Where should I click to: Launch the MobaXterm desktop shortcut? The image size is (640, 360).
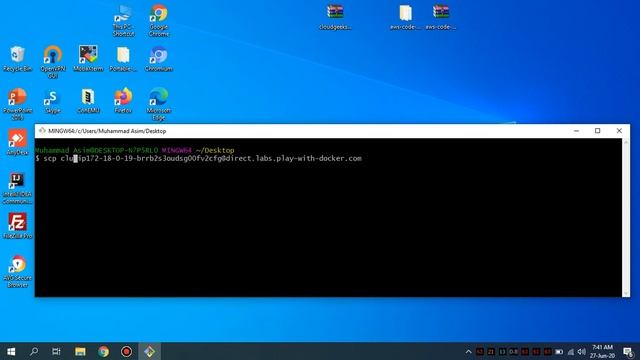pos(88,59)
